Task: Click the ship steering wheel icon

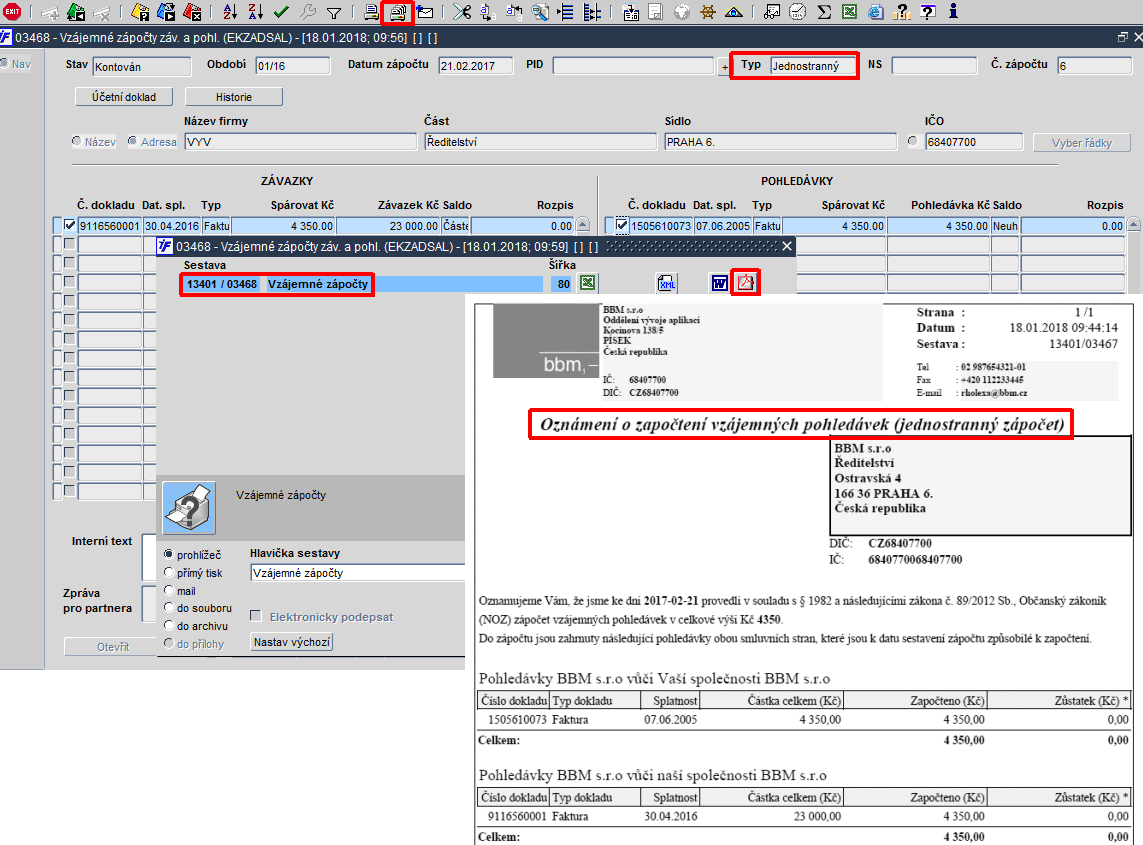Action: pos(707,12)
